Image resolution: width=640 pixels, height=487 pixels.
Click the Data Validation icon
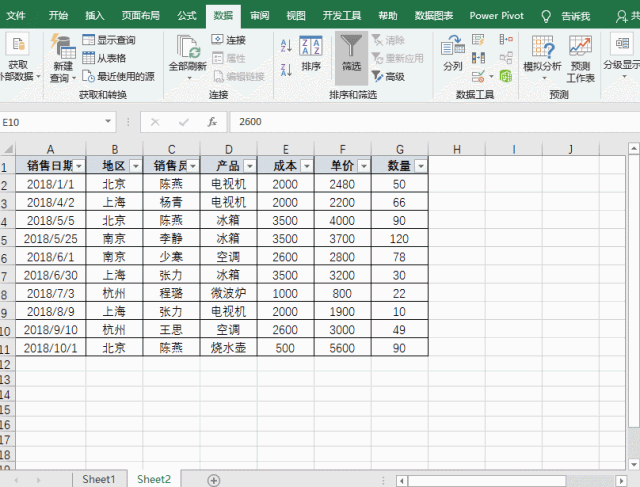478,76
